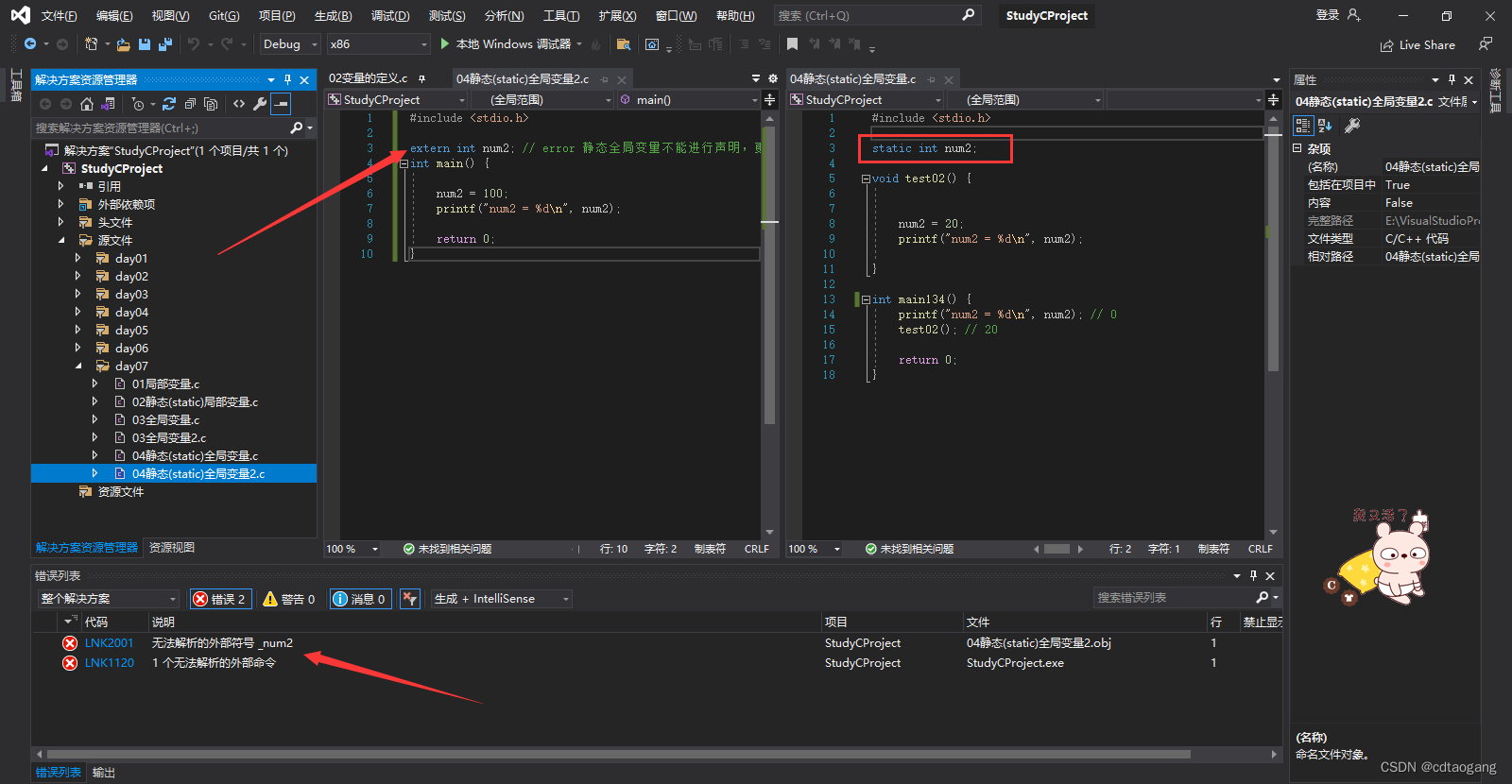Collapse the day07 folder node
This screenshot has width=1512, height=784.
pos(77,366)
